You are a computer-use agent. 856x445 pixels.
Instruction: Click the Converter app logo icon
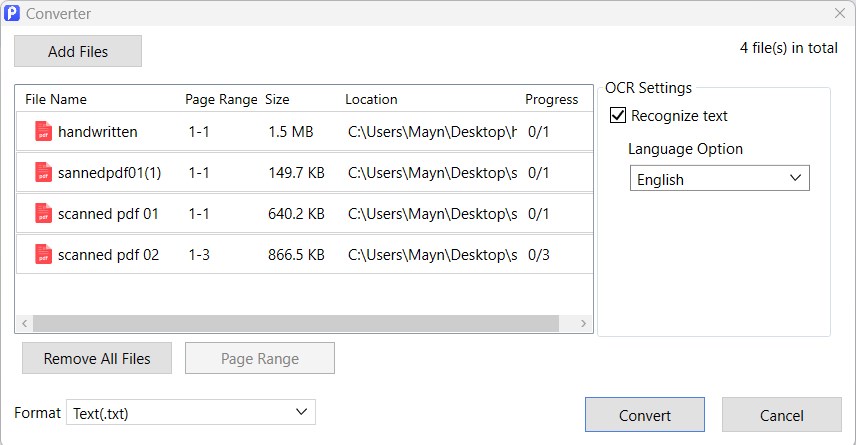(x=12, y=13)
